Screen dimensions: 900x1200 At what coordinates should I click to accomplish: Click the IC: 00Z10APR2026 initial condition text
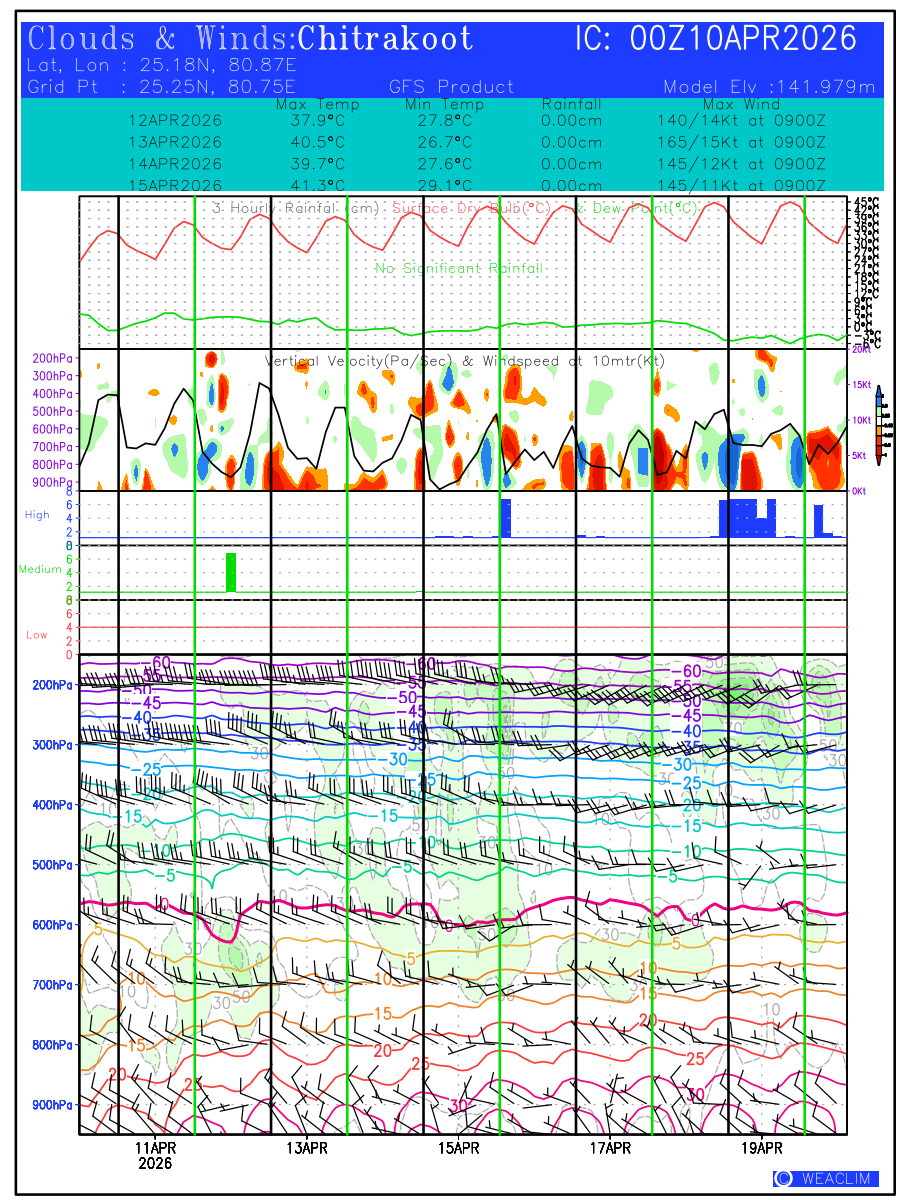click(715, 39)
